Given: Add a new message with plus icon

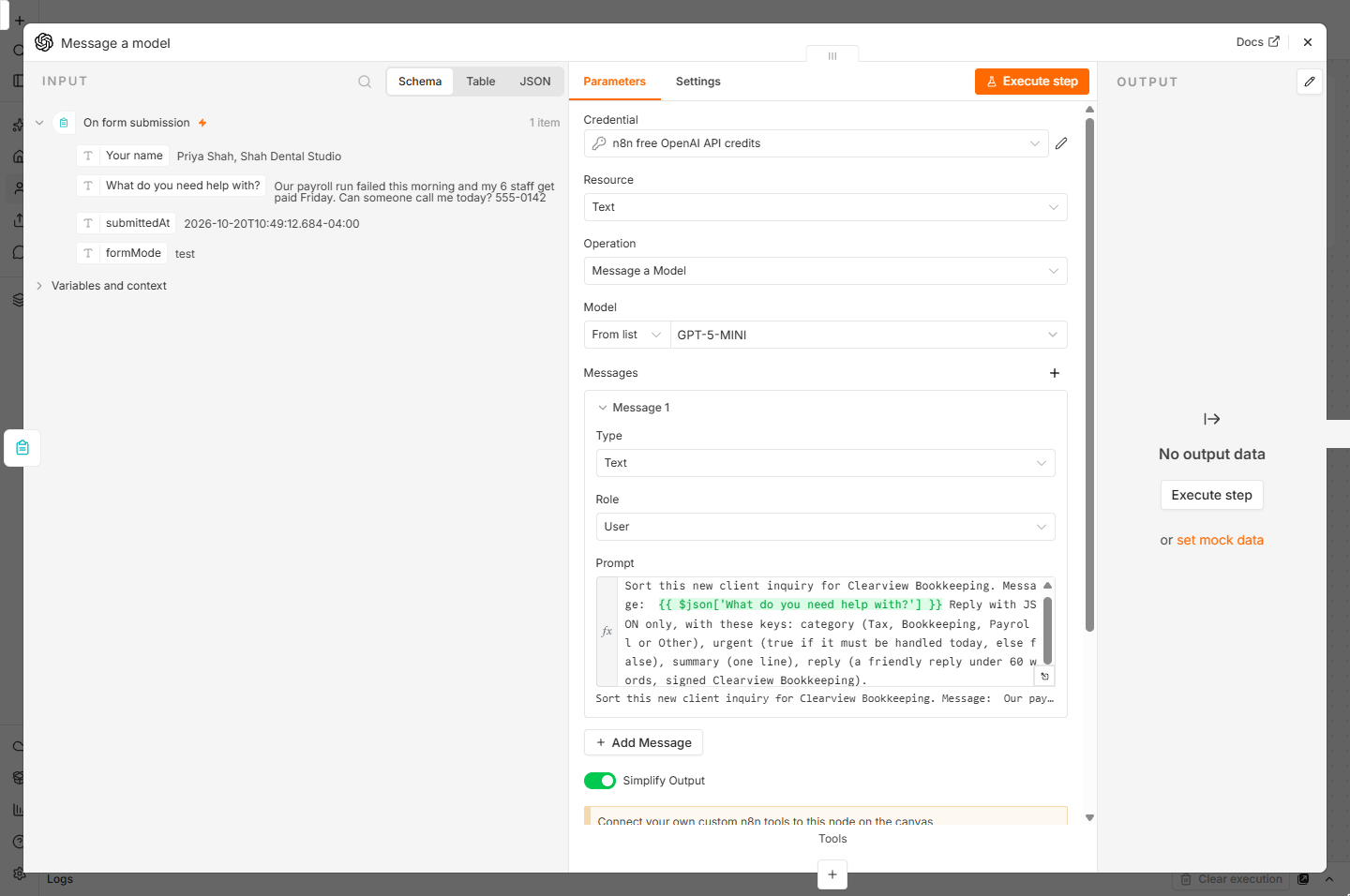Looking at the screenshot, I should point(1055,373).
